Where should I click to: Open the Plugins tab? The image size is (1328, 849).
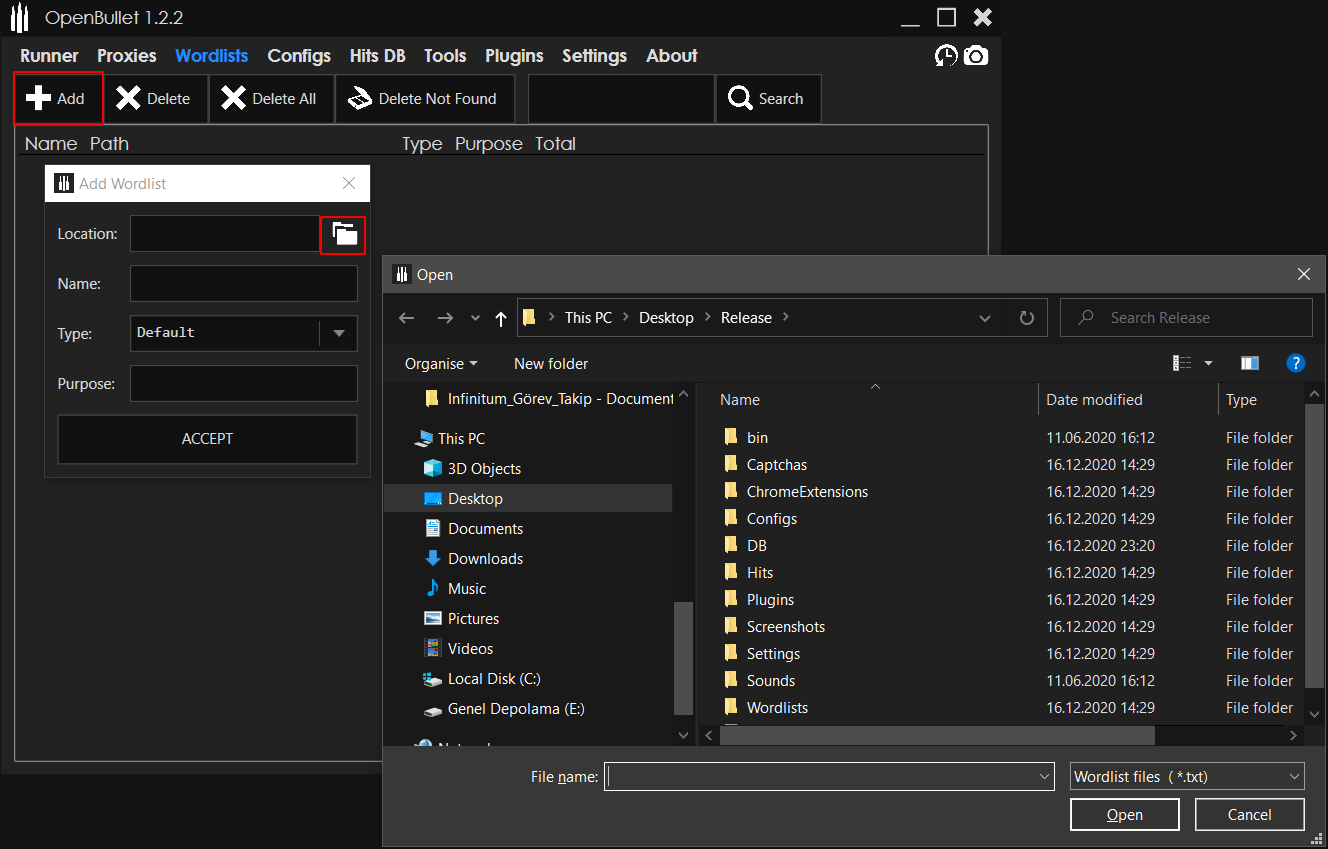coord(514,56)
